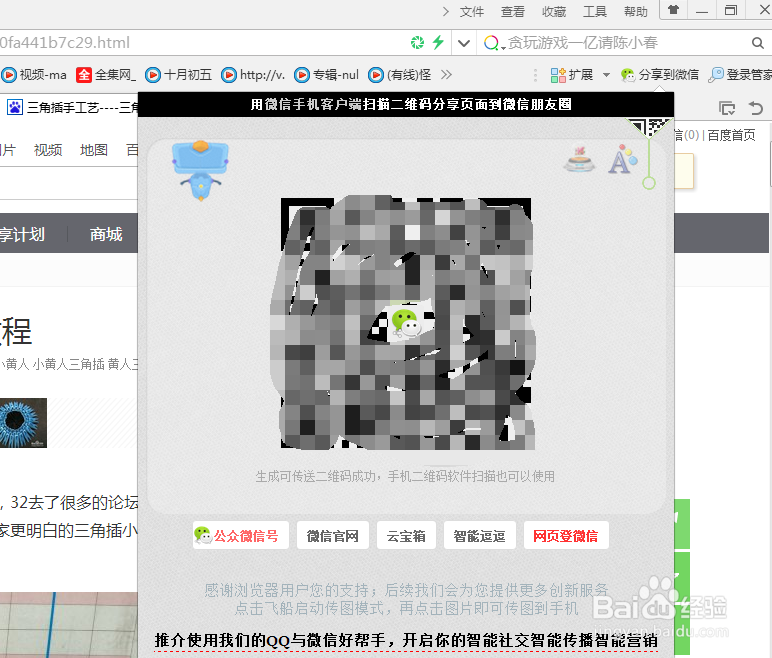Click the letter A font icon in popup

tap(622, 160)
